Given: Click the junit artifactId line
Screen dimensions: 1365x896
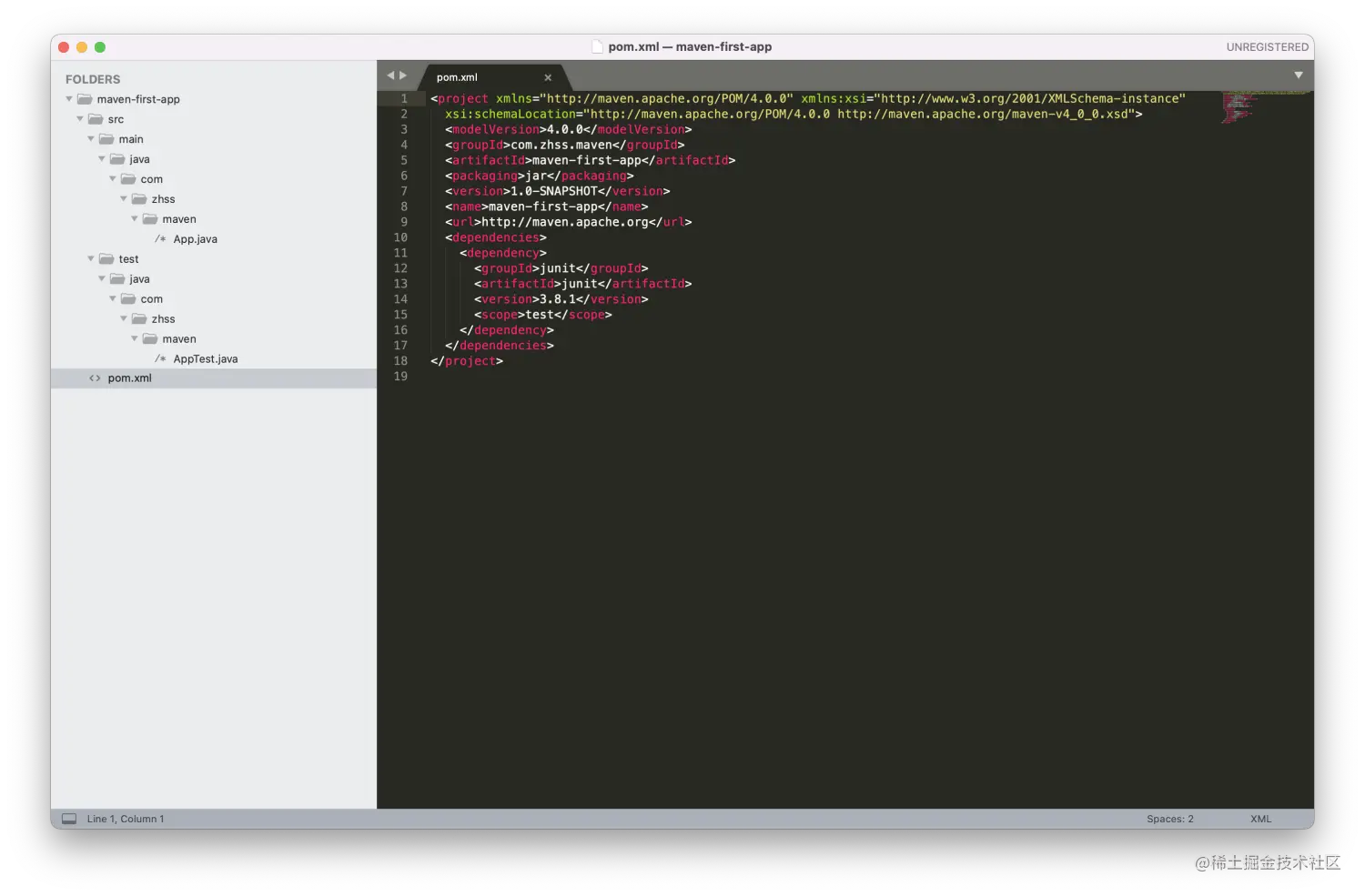Looking at the screenshot, I should tap(582, 284).
